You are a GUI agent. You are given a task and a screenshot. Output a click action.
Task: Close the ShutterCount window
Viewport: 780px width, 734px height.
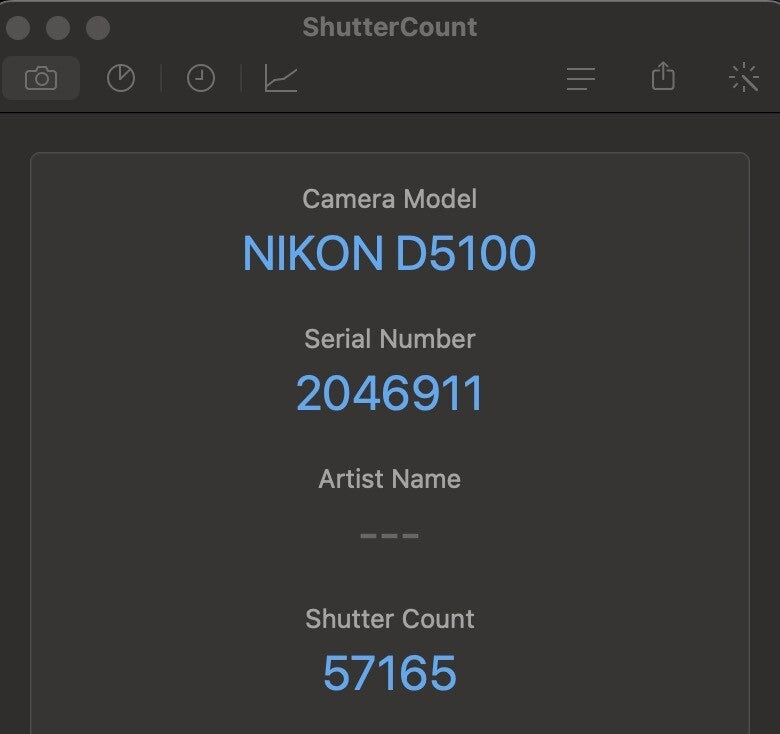18,27
